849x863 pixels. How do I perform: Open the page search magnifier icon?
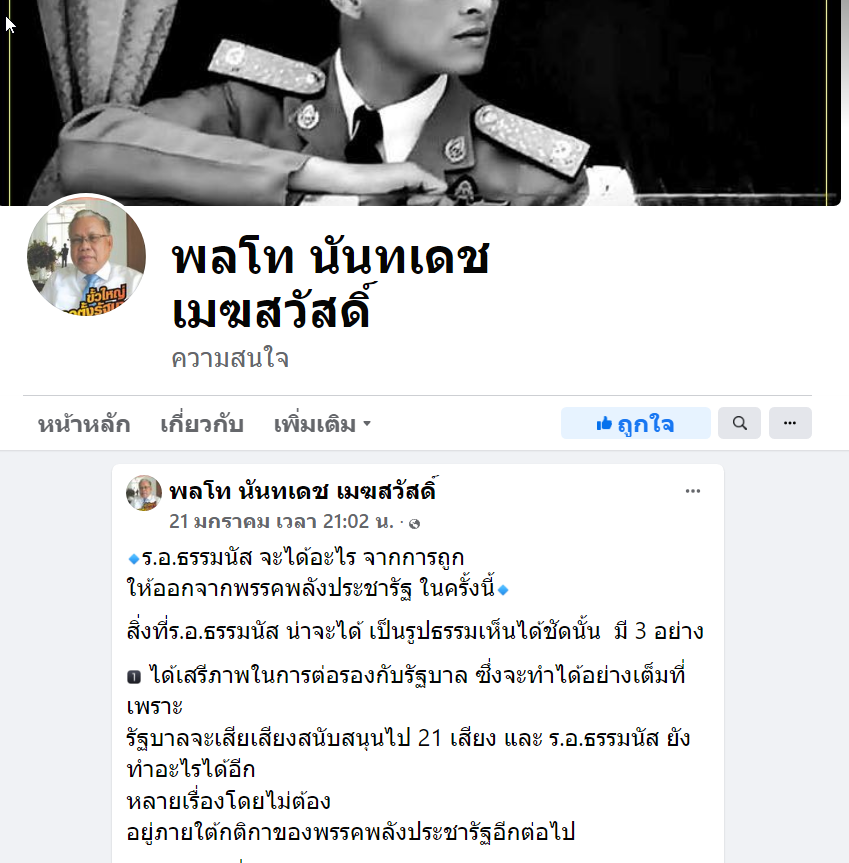tap(739, 423)
